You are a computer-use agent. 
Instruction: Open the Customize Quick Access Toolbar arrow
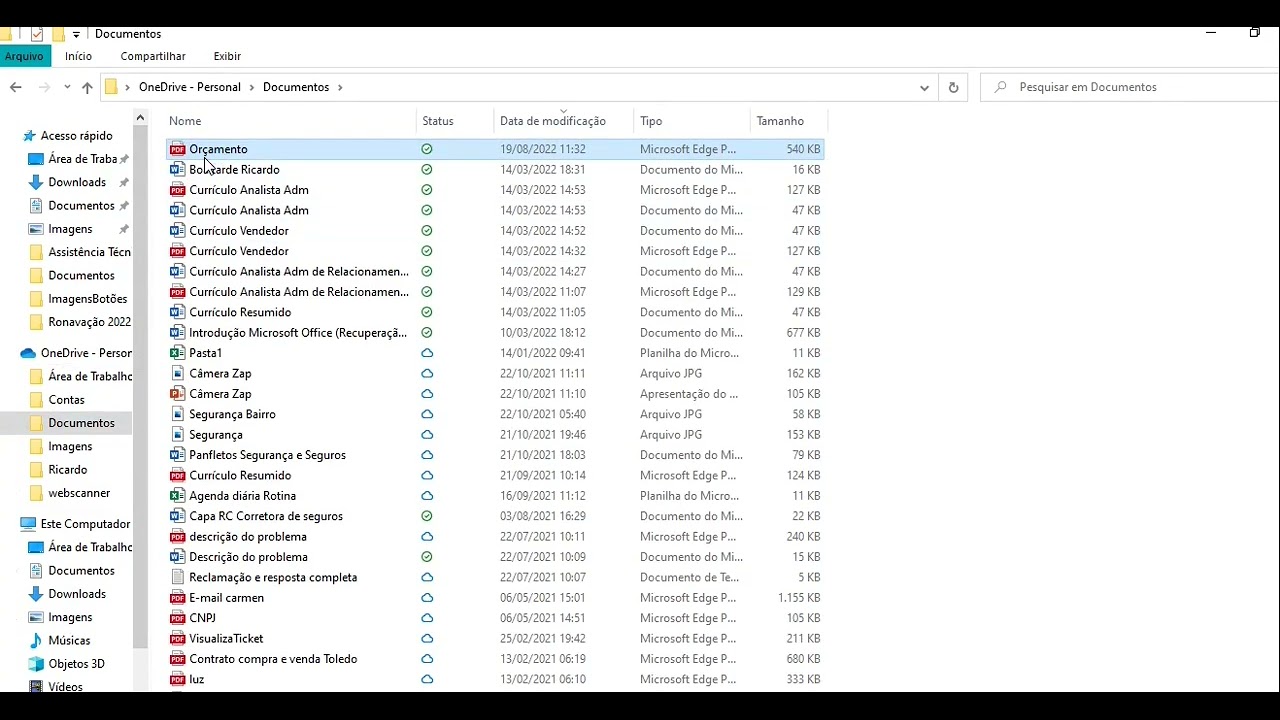coord(76,35)
